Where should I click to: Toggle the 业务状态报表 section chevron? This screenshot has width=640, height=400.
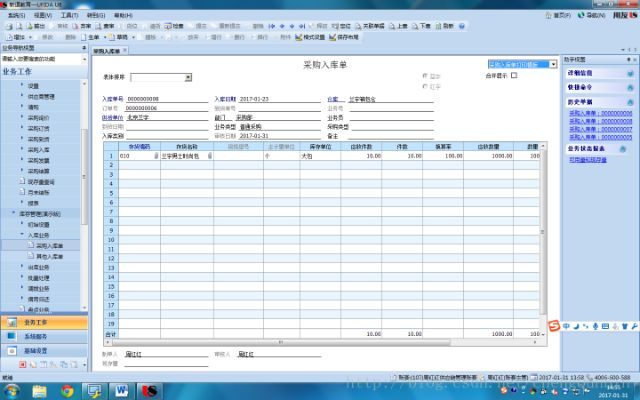(623, 149)
